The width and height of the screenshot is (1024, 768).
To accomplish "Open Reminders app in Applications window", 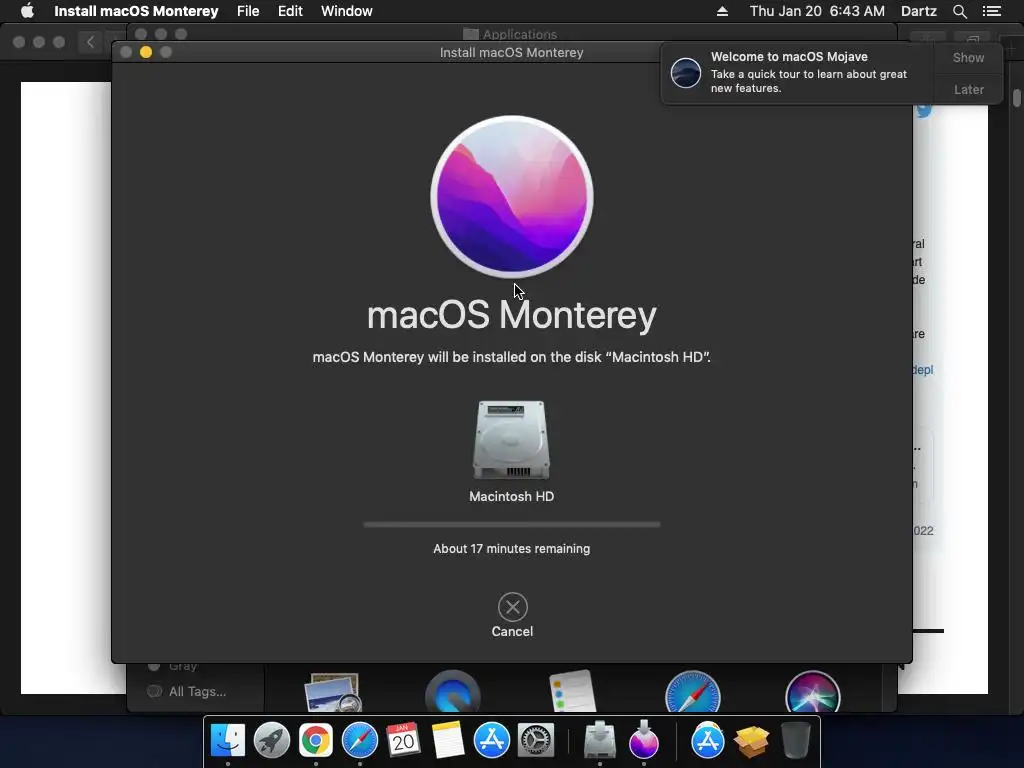I will tap(573, 691).
